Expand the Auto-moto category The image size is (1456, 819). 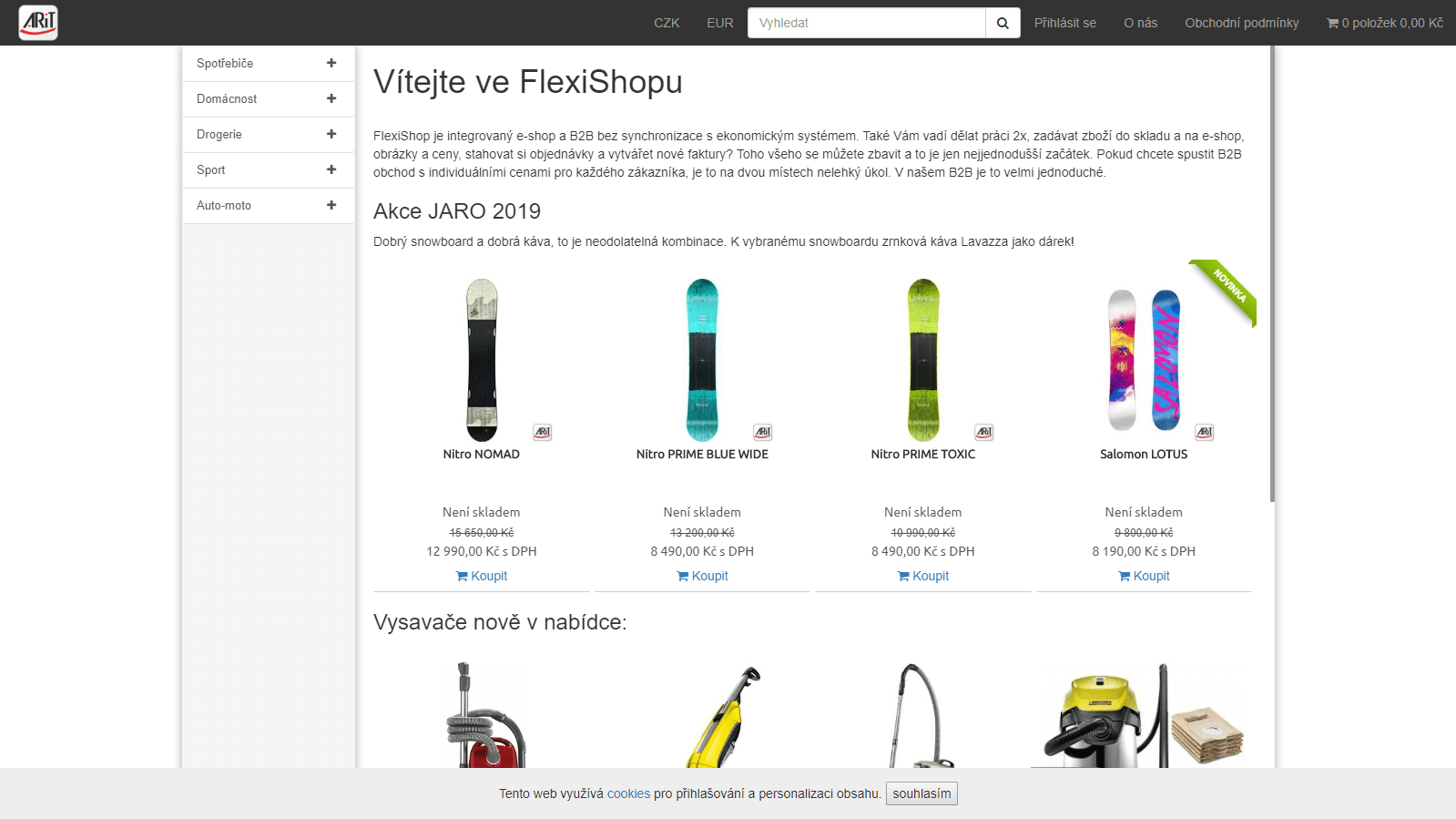[x=331, y=205]
